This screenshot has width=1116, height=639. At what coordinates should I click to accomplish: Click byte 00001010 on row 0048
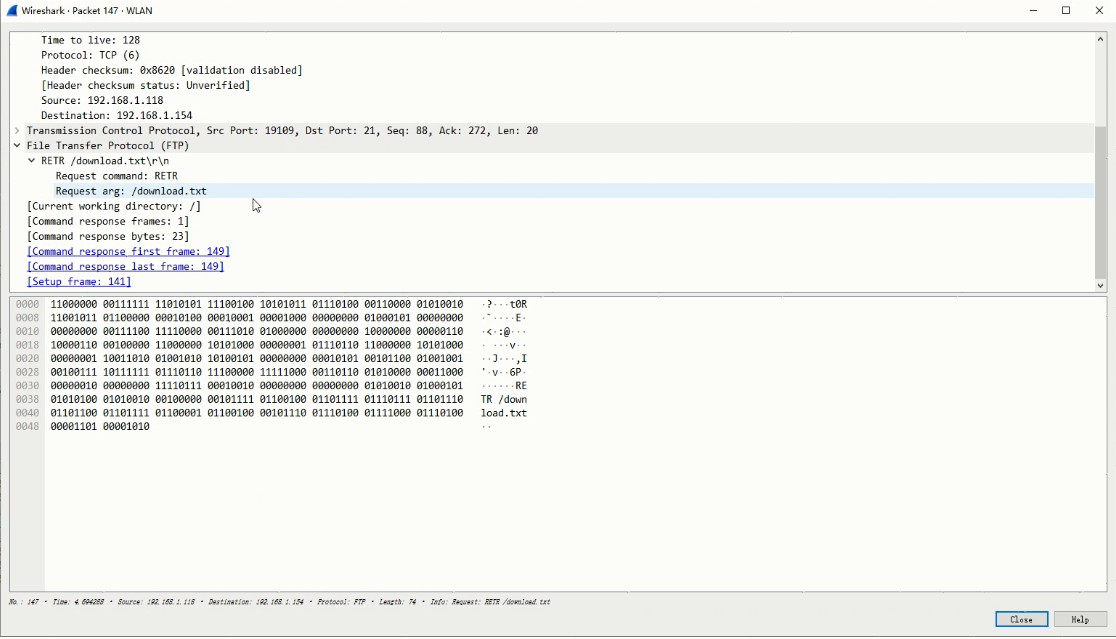pos(126,426)
